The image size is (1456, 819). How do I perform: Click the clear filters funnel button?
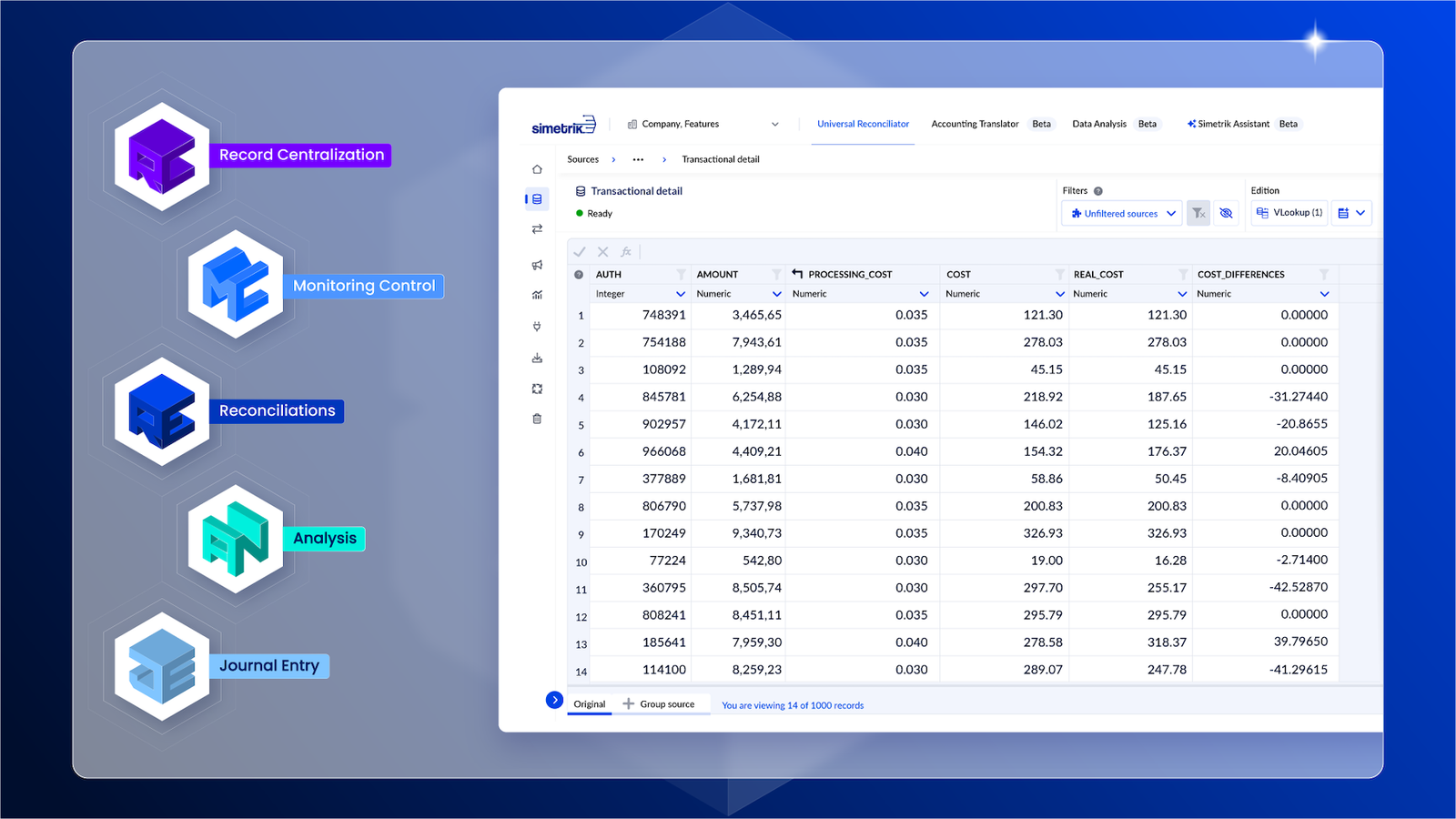[x=1198, y=213]
